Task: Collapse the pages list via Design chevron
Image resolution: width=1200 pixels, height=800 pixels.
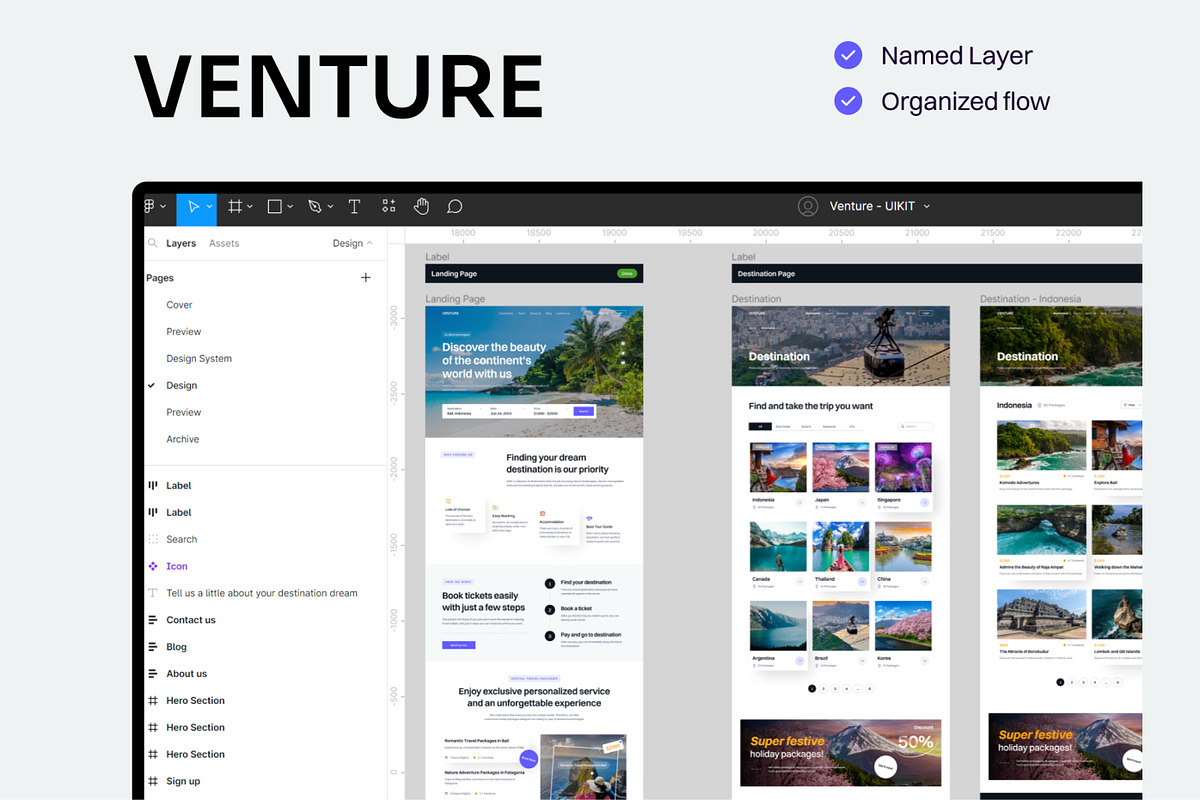Action: pos(370,243)
